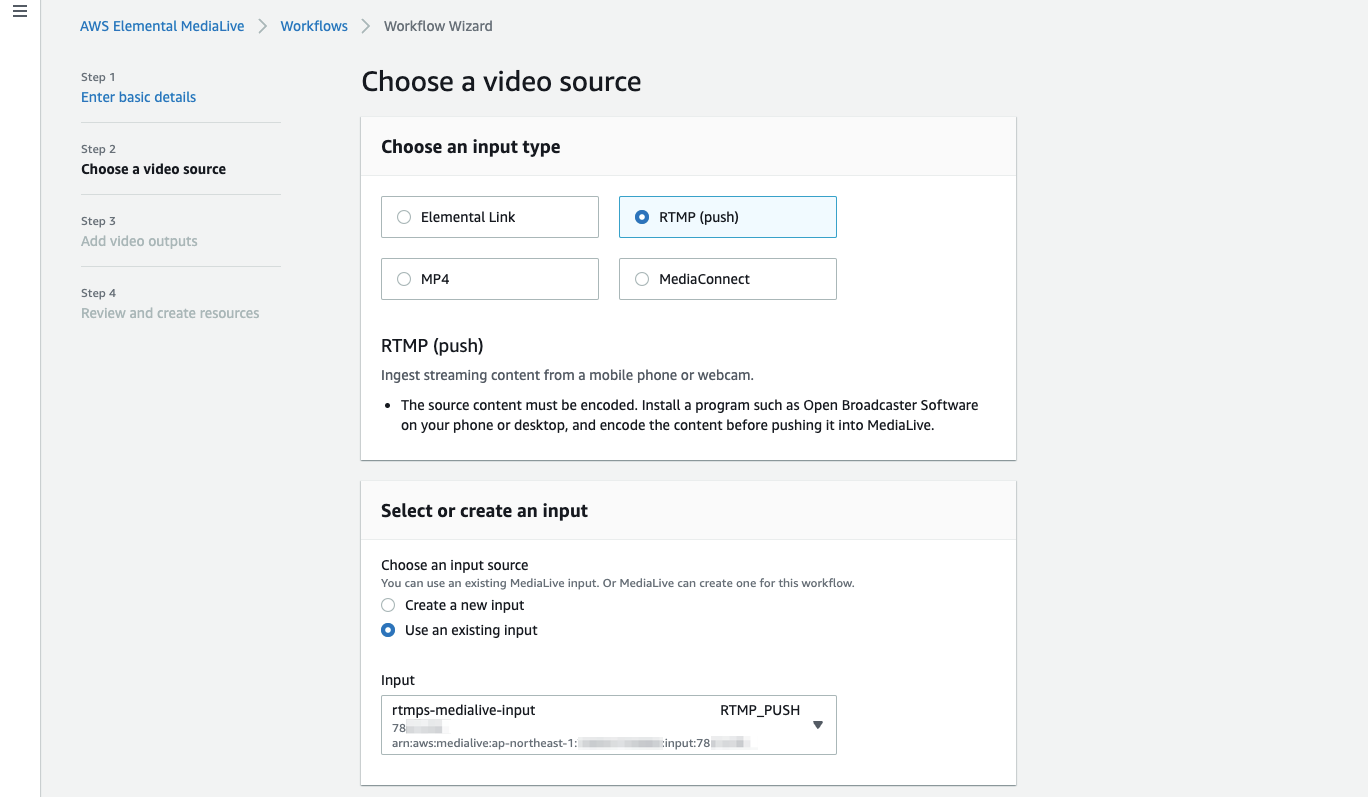Click the Choose an input type heading
The image size is (1368, 797).
coord(470,147)
